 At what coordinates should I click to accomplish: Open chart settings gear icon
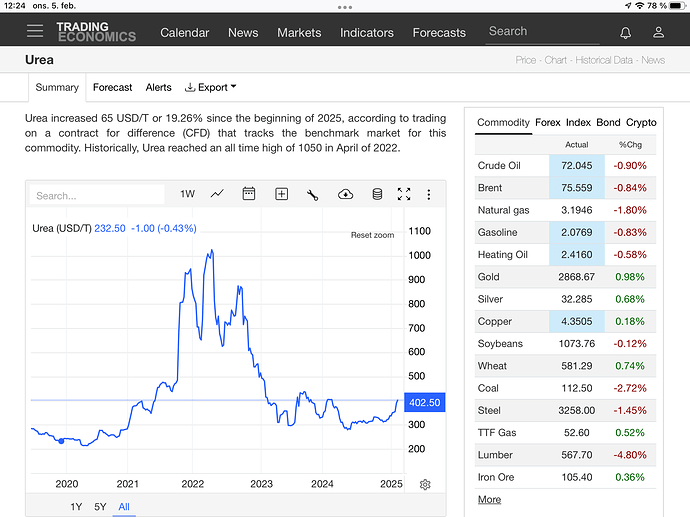[425, 484]
